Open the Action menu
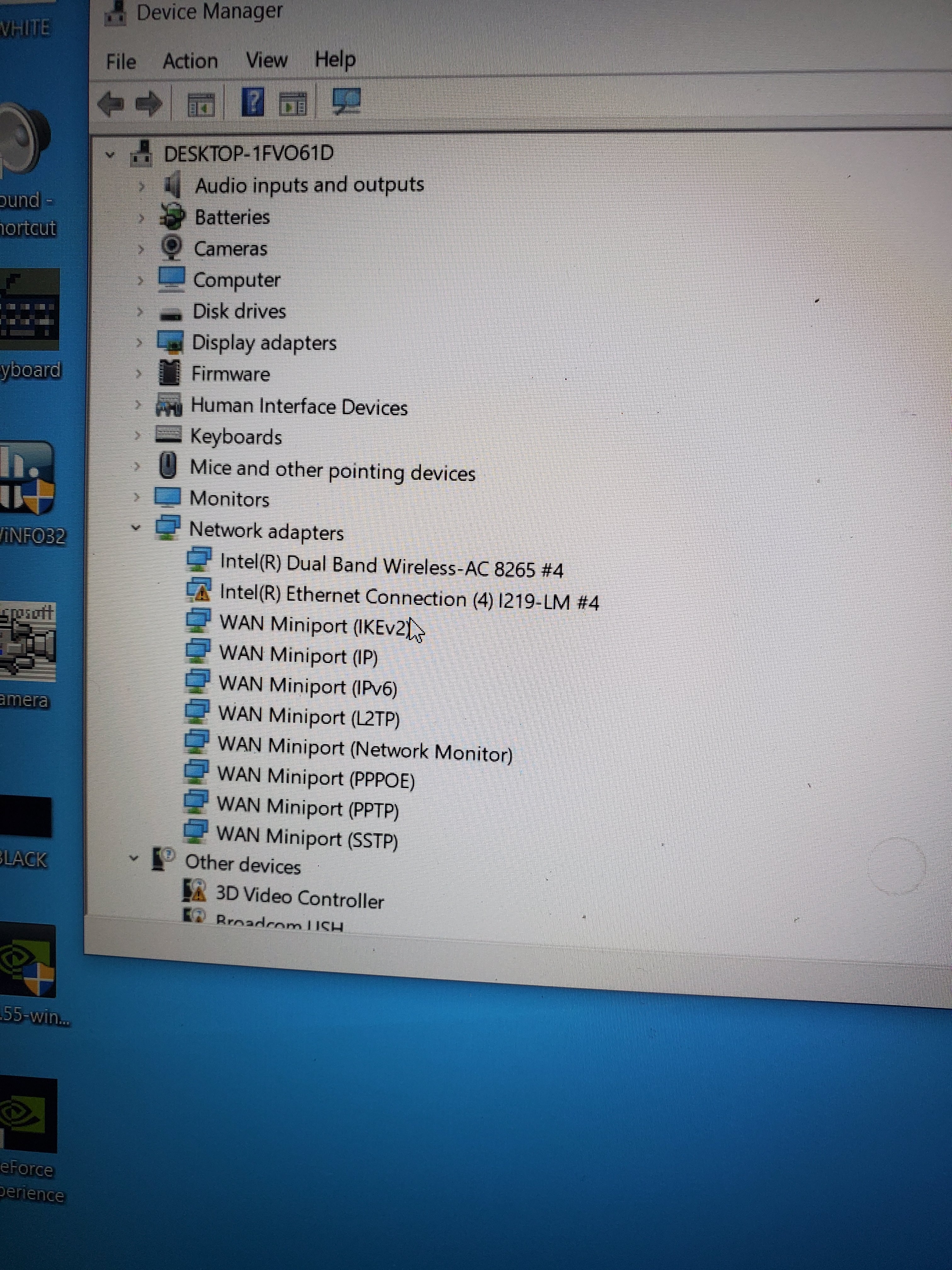Viewport: 952px width, 1270px height. tap(190, 61)
